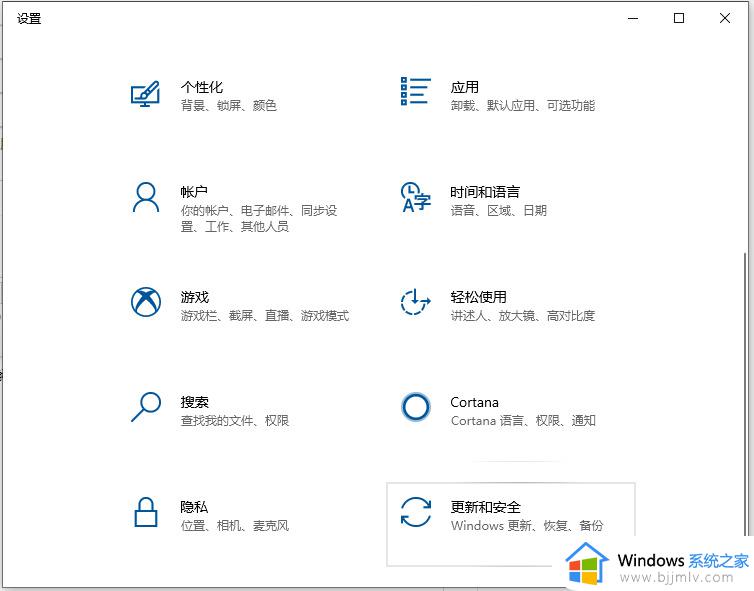Select the 帐户 person icon
Screen dimensions: 754x591
point(146,197)
